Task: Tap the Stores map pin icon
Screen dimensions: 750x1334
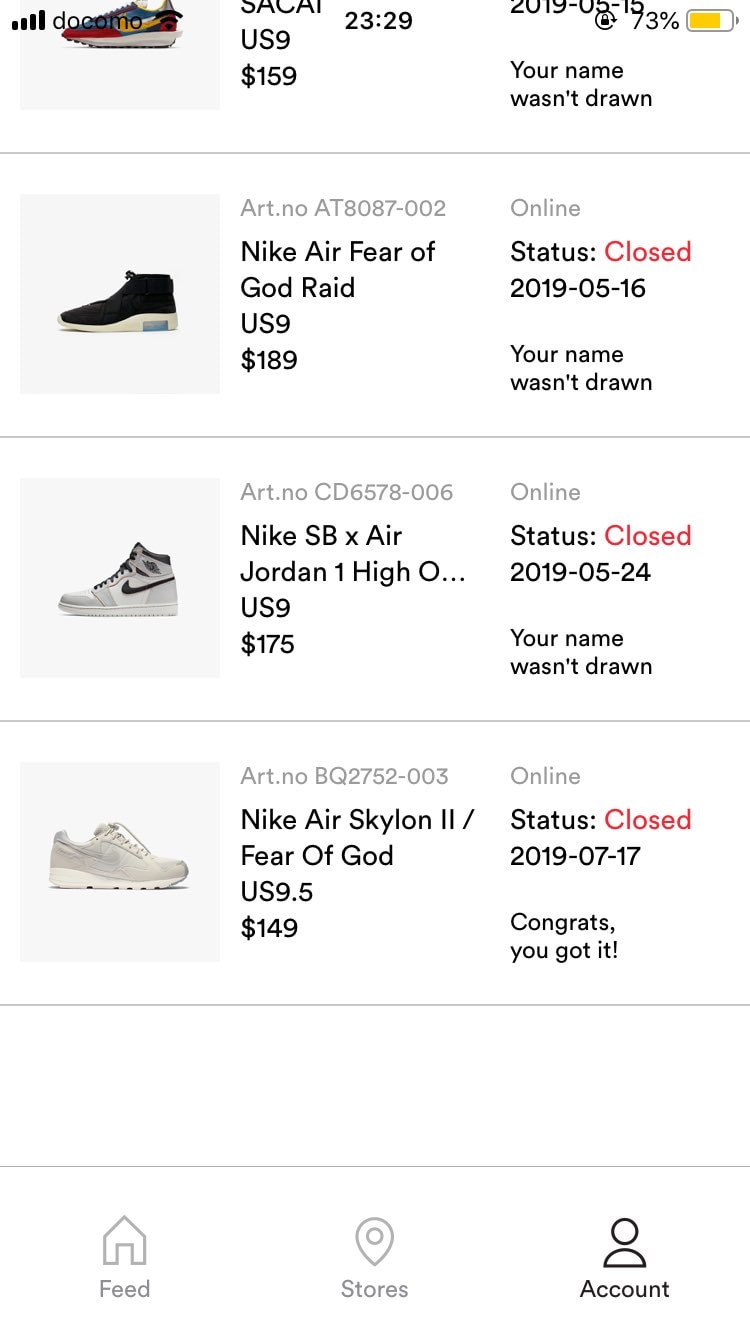Action: tap(374, 1241)
